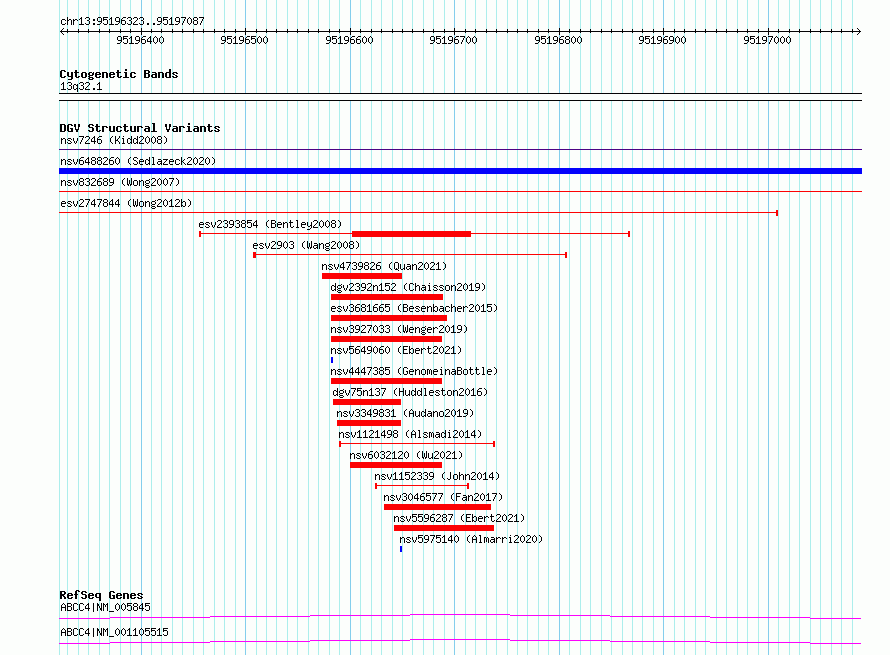Screen dimensions: 890x655
Task: Click the nsv7246 (Kidd2008) variant label
Action: (x=114, y=140)
